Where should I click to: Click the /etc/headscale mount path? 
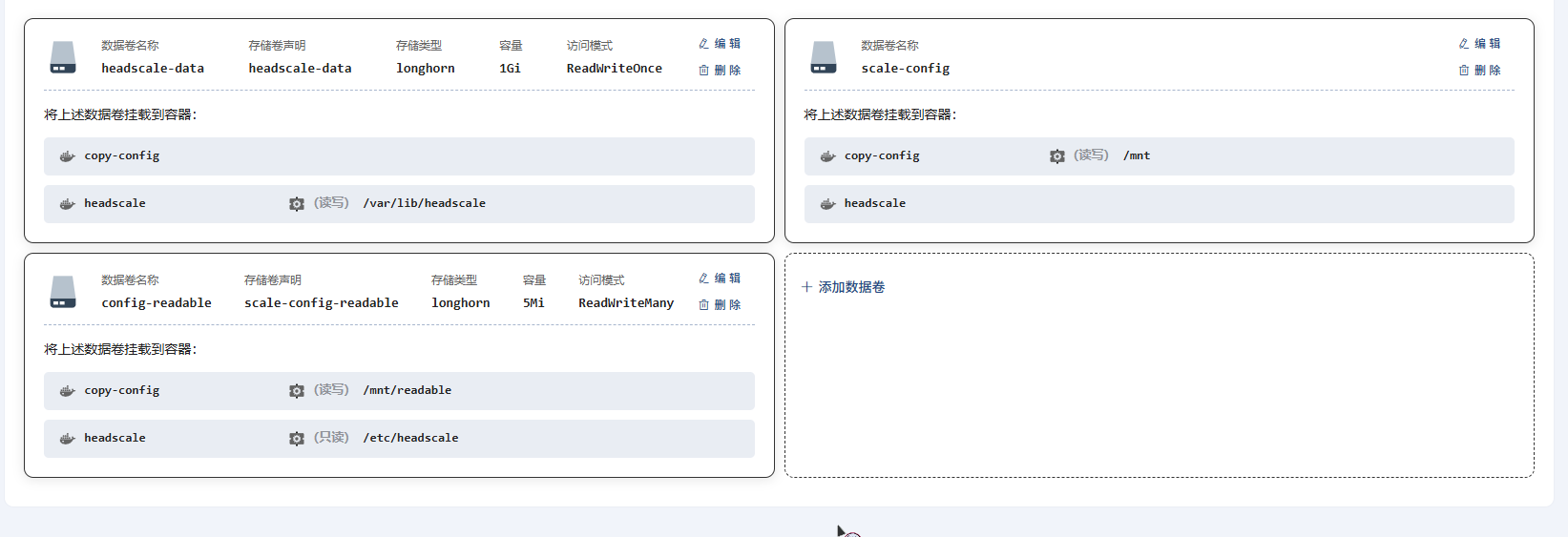[x=410, y=438]
